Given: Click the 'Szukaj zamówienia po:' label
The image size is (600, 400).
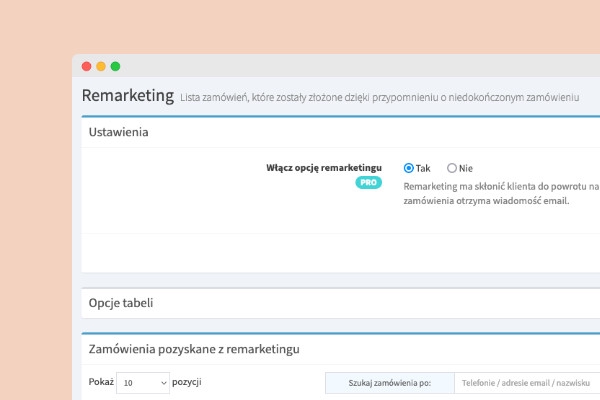Looking at the screenshot, I should (x=389, y=383).
